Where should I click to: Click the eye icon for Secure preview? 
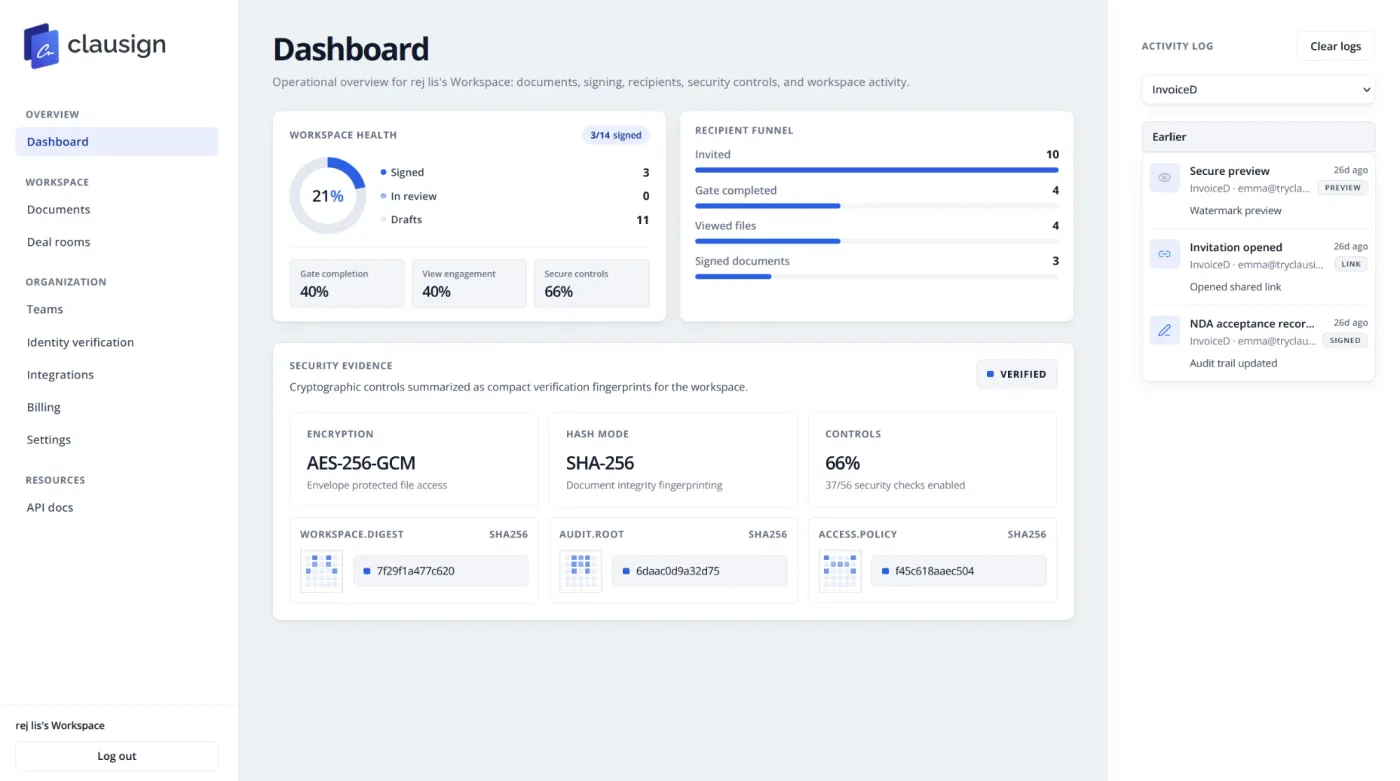click(1164, 177)
